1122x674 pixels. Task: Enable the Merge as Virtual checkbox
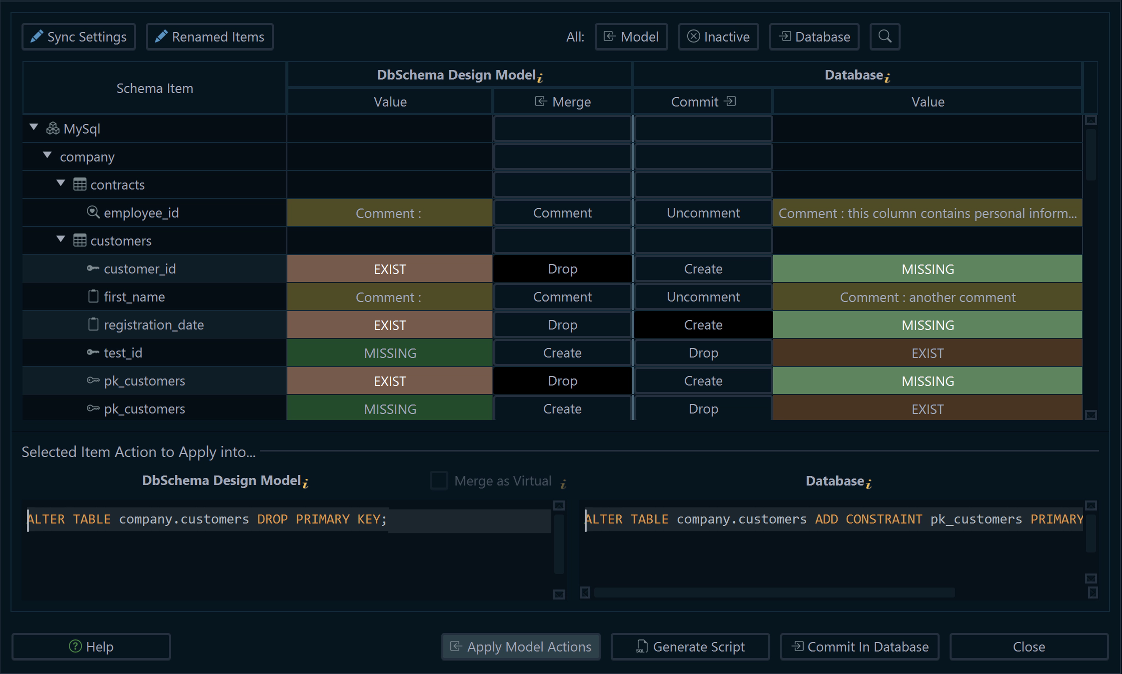pyautogui.click(x=439, y=480)
